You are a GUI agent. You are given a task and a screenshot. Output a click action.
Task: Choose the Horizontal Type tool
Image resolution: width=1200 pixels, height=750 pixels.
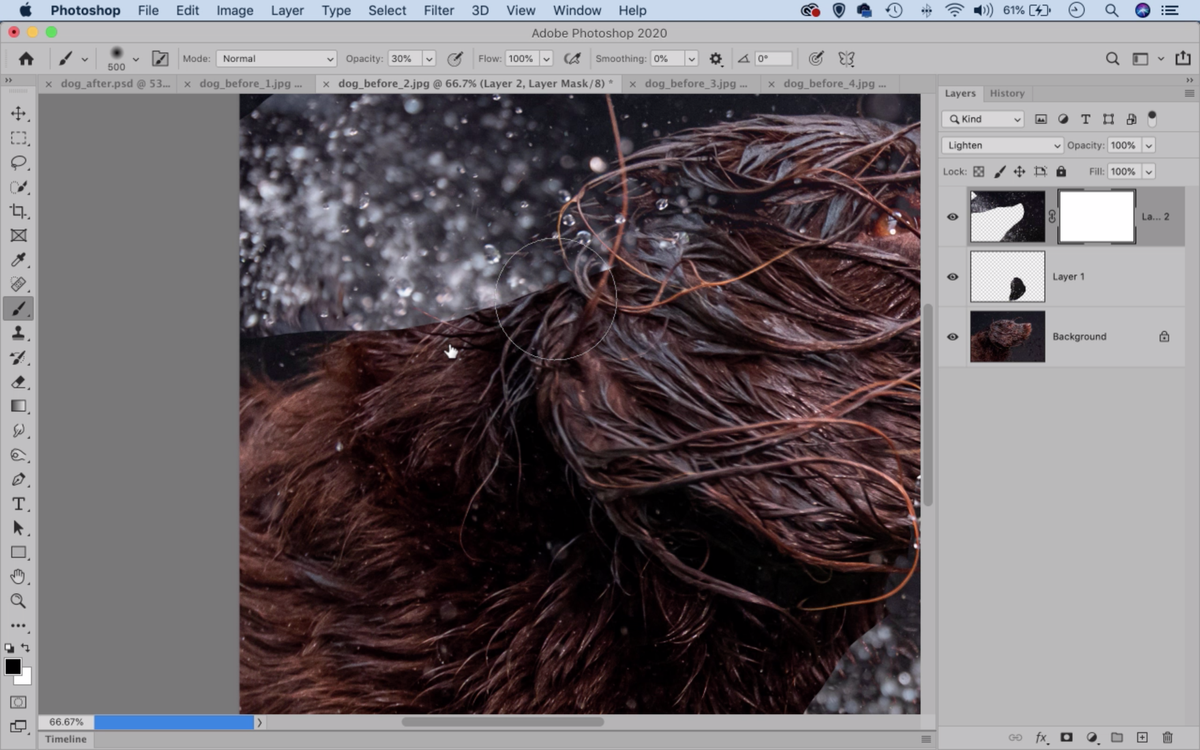pos(20,503)
